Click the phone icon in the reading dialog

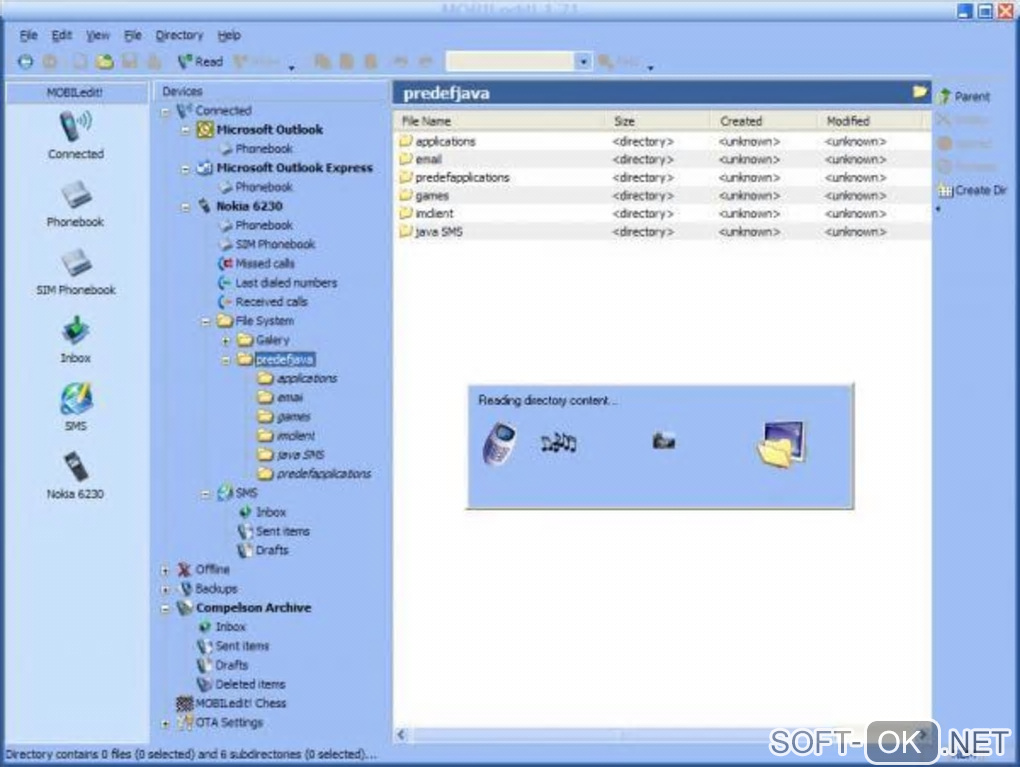point(500,444)
